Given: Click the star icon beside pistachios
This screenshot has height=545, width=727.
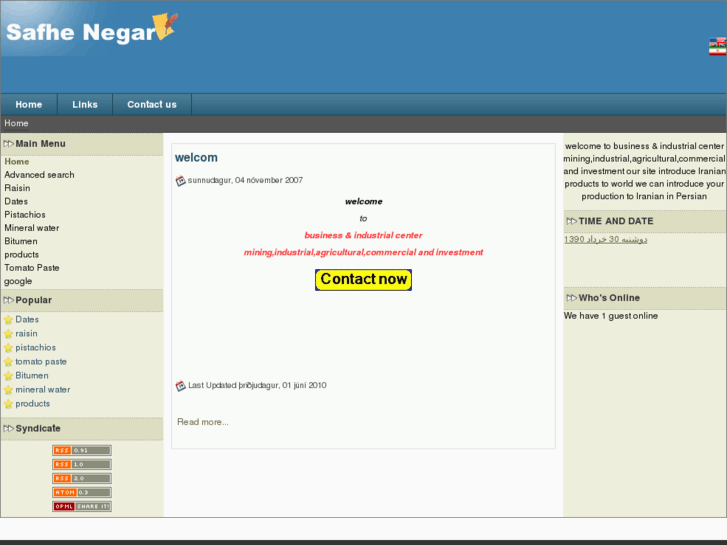Looking at the screenshot, I should (8, 348).
